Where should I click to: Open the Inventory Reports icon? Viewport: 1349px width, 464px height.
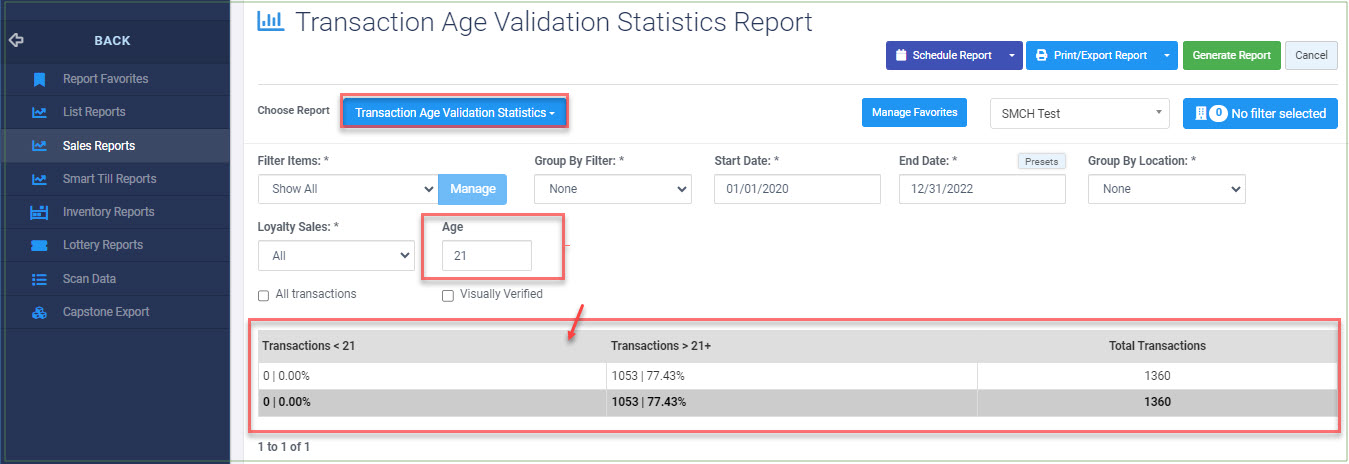(x=39, y=212)
